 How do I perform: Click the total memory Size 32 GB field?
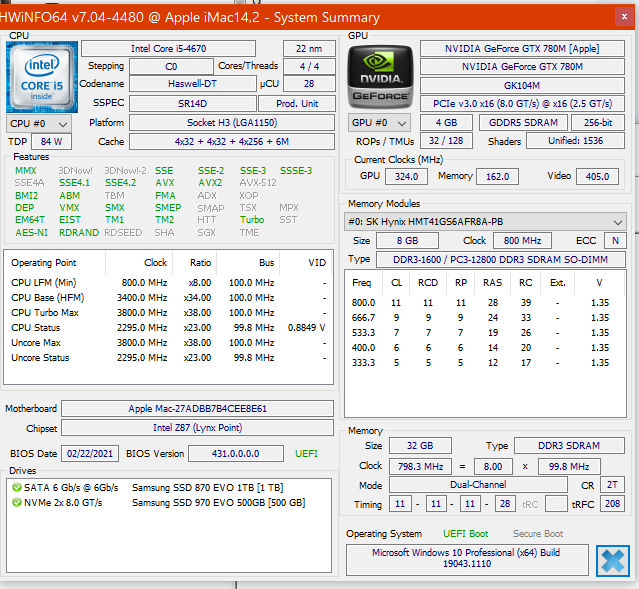(x=420, y=446)
